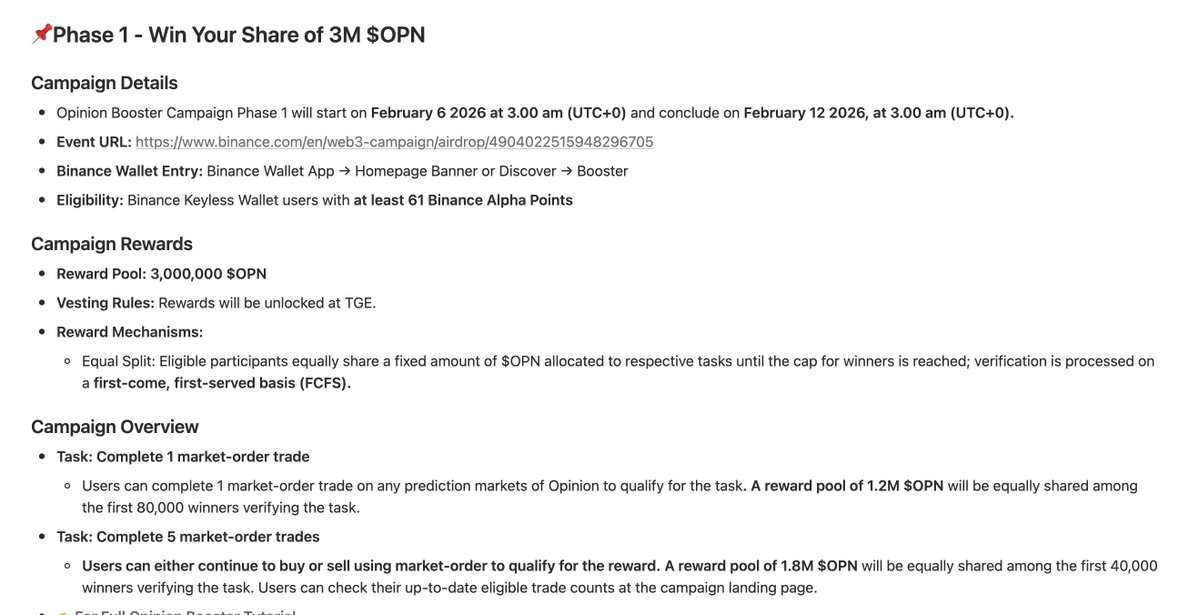Click the "Binance Wallet Entry:" label
The height and width of the screenshot is (615, 1199).
(x=129, y=171)
